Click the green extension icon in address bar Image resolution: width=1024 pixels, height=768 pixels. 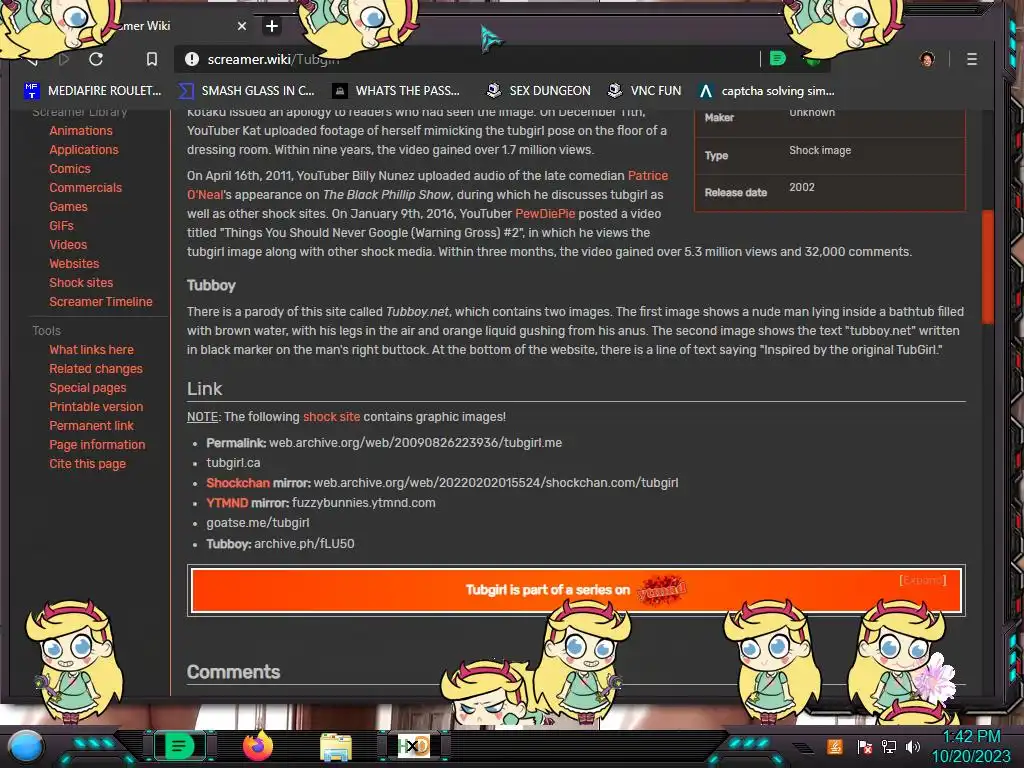click(777, 59)
